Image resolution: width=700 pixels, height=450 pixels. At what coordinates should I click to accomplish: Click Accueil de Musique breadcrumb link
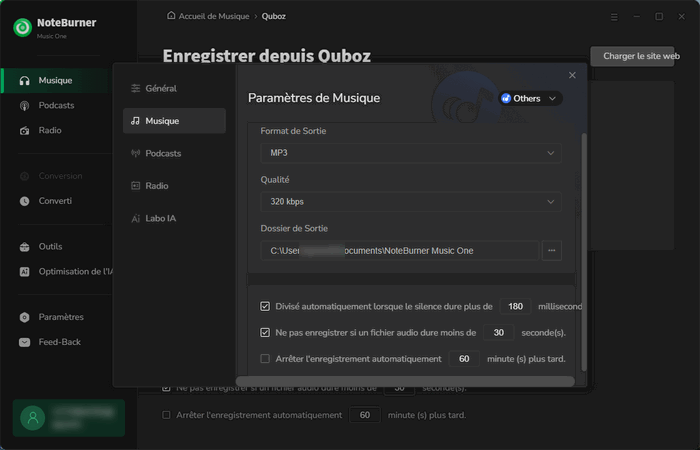click(214, 16)
